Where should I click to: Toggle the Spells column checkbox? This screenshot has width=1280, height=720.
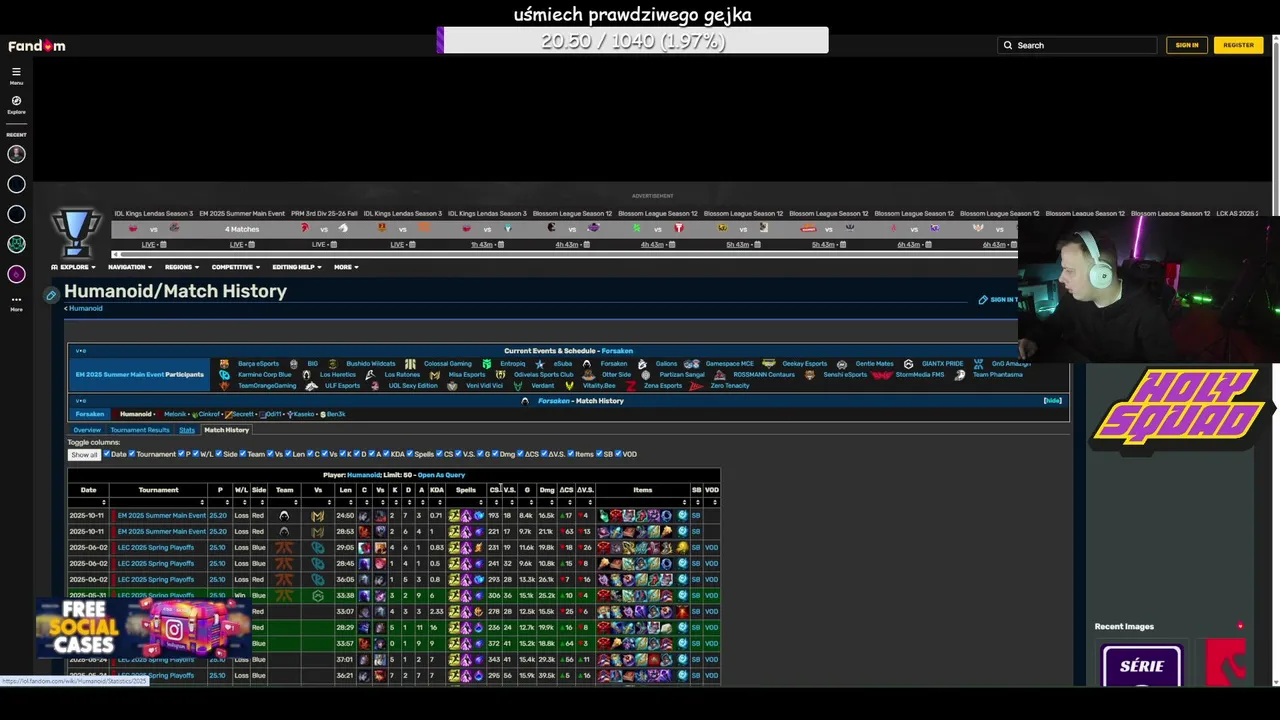410,454
